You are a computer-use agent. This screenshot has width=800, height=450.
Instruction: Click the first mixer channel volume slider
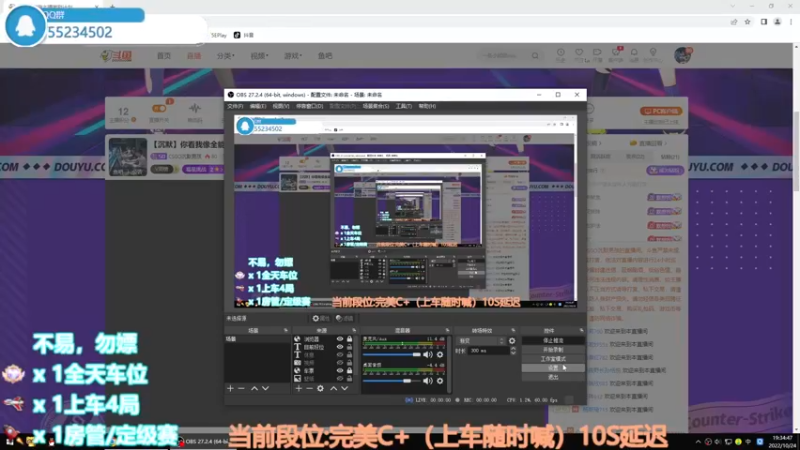391,355
